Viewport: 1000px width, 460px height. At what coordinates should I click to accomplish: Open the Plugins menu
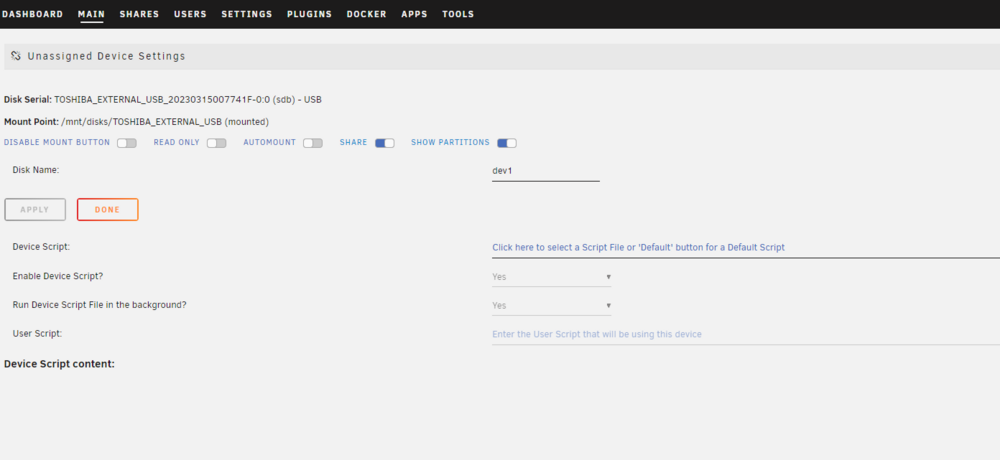309,14
